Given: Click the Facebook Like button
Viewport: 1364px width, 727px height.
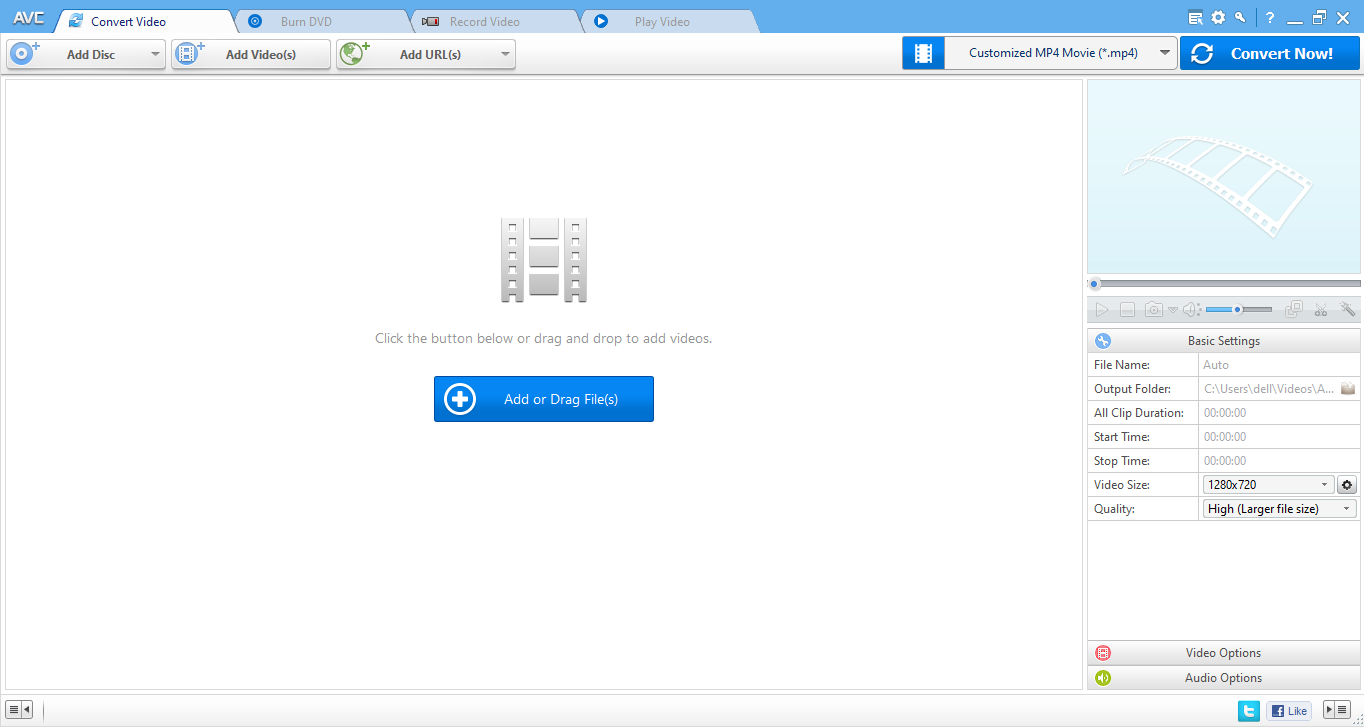Looking at the screenshot, I should pyautogui.click(x=1289, y=711).
